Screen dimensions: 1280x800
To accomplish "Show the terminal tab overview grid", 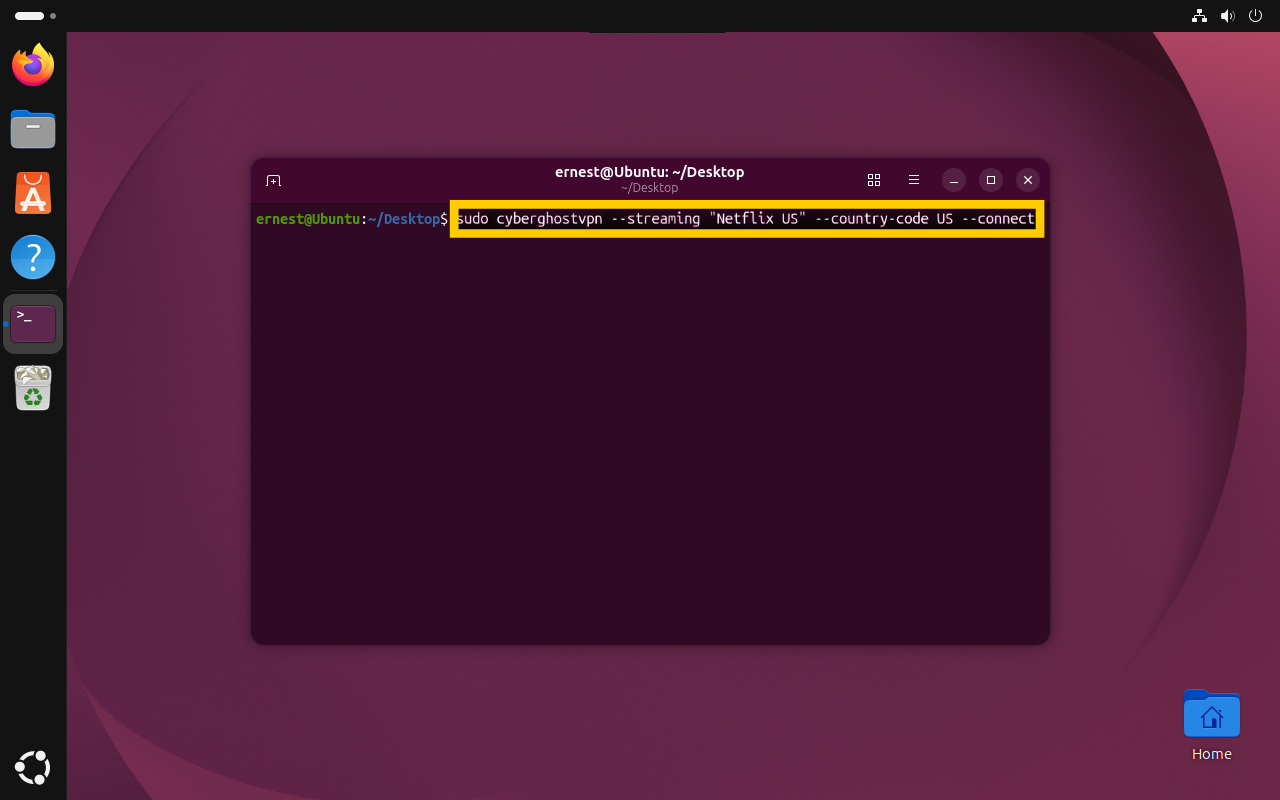I will pos(874,180).
